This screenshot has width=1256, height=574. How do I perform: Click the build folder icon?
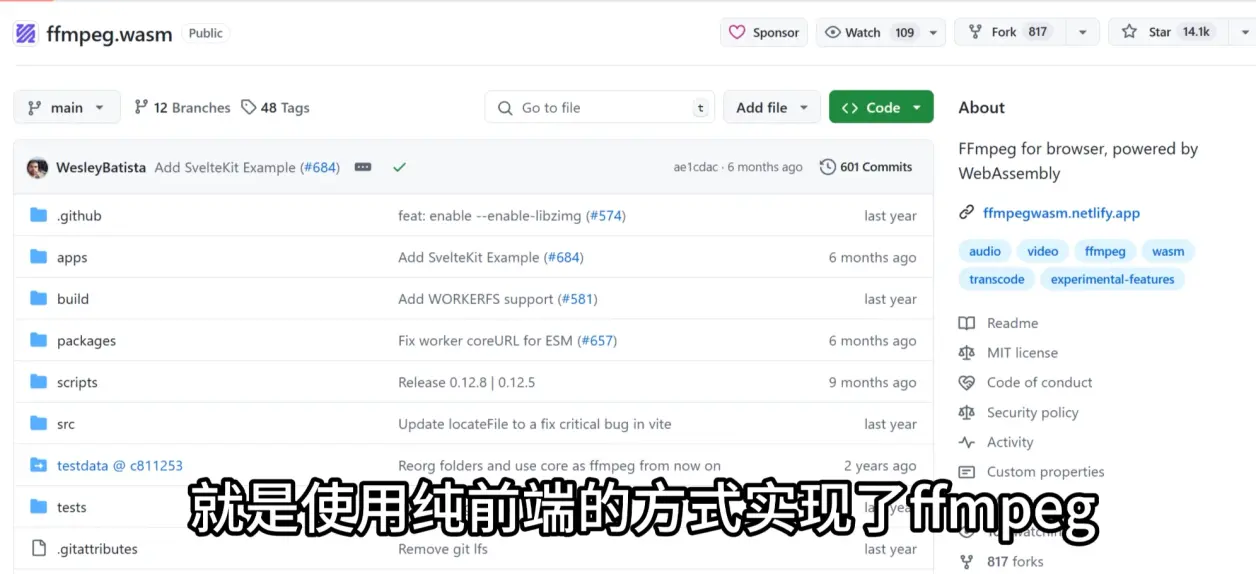[39, 298]
